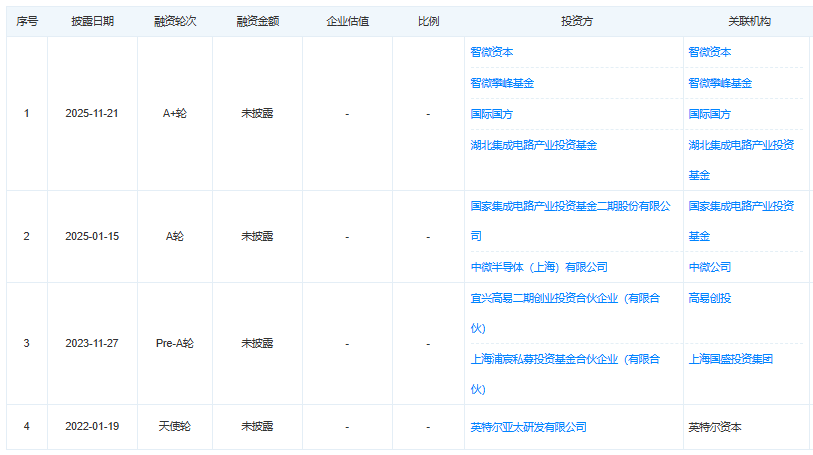Select 未披露 amount in 天使轮 row
Image resolution: width=813 pixels, height=455 pixels.
point(257,426)
